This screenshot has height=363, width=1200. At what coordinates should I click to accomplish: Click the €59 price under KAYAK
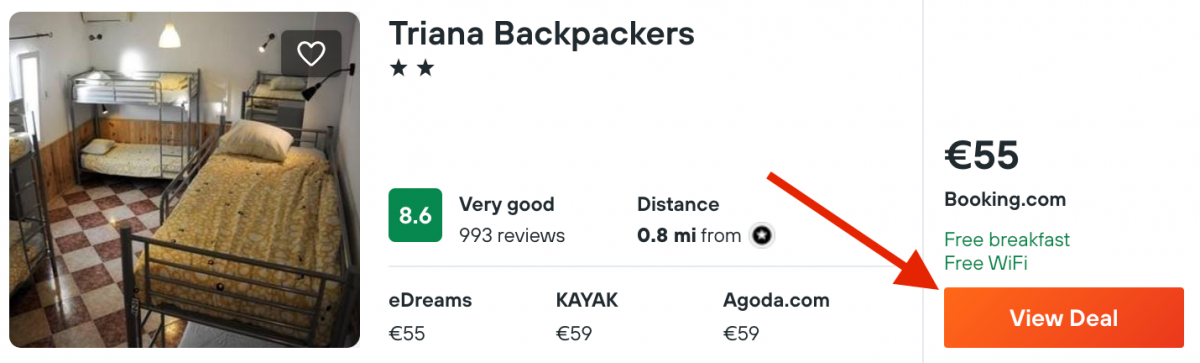pos(576,334)
